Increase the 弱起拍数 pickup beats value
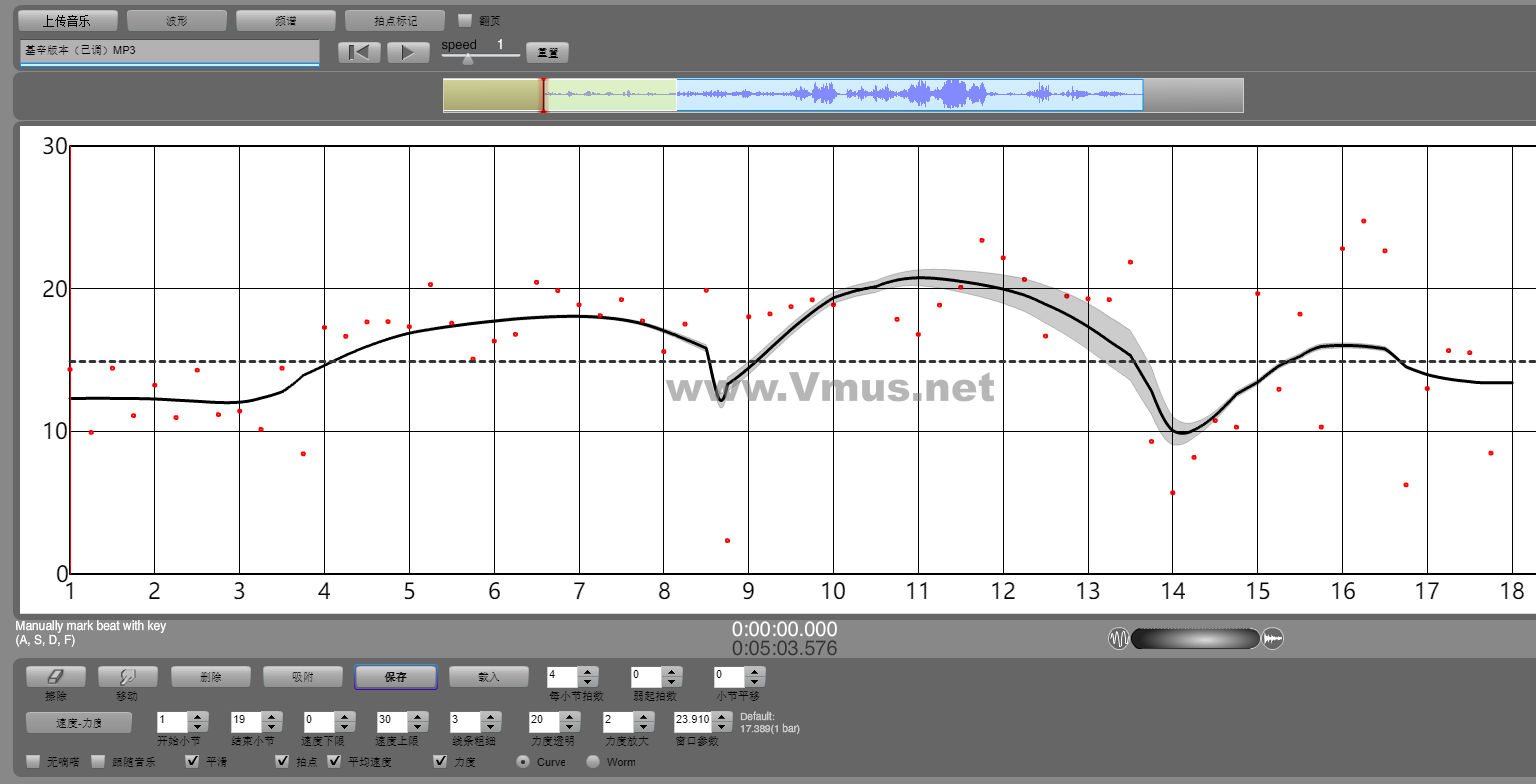The image size is (1536, 784). click(x=672, y=672)
